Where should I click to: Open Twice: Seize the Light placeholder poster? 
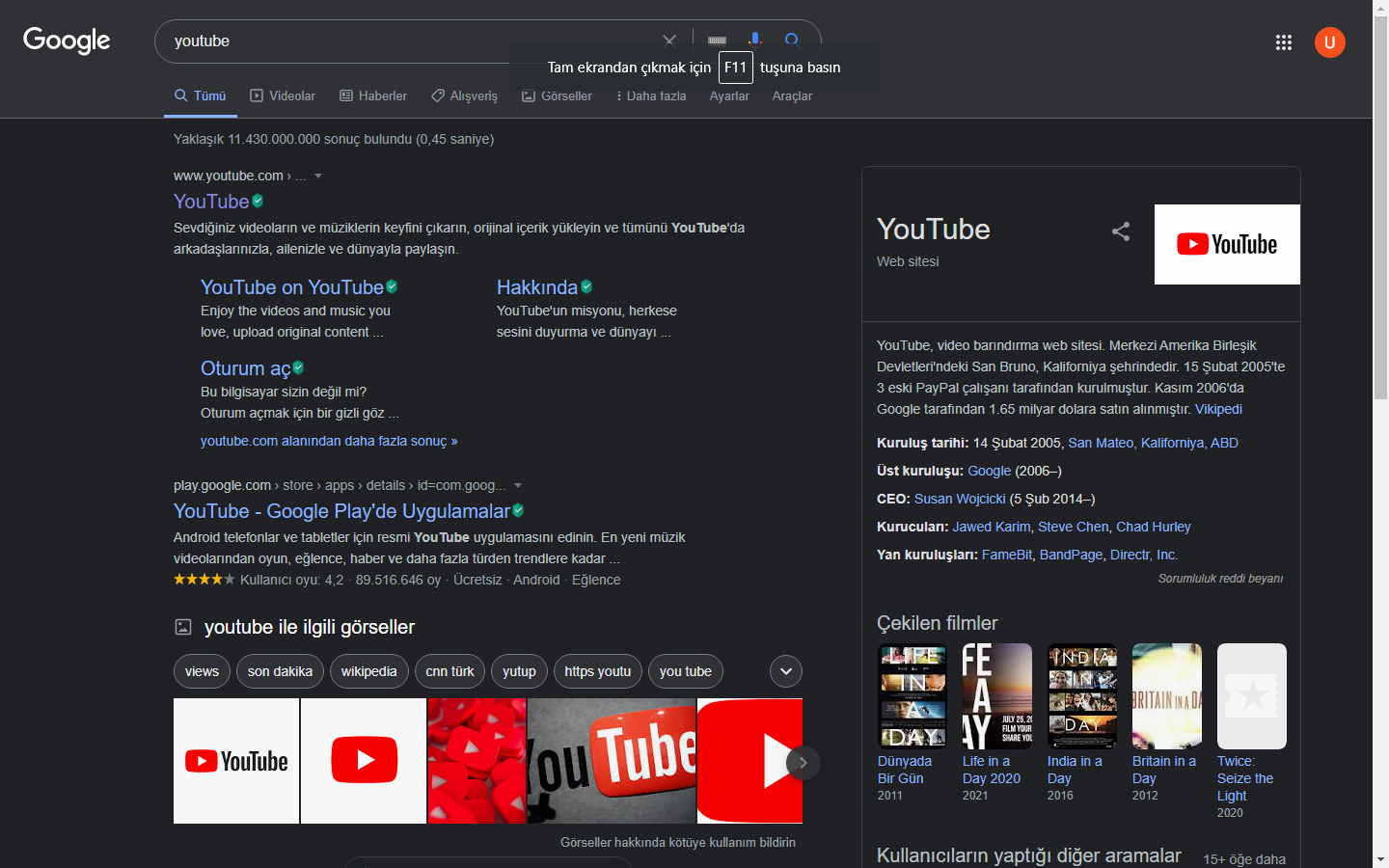click(x=1252, y=696)
